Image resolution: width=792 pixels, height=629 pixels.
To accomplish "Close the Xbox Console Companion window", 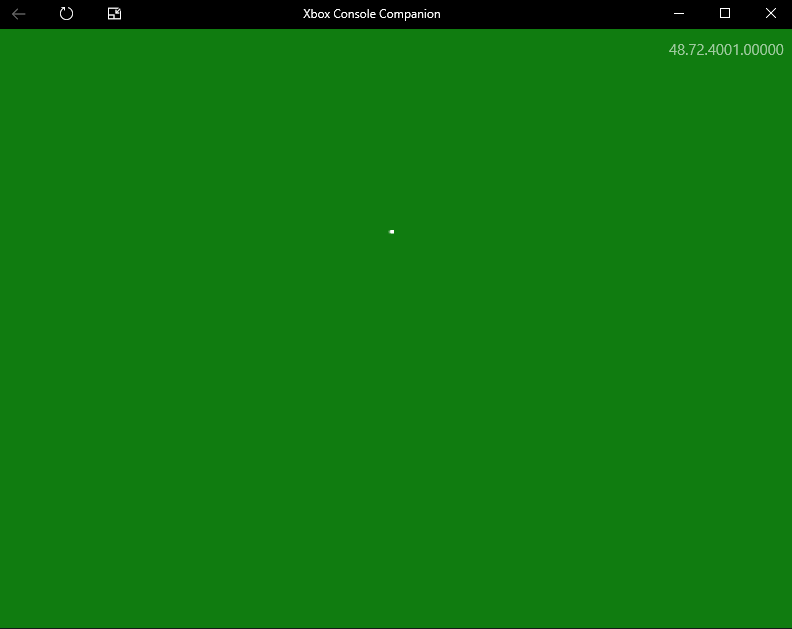I will coord(771,13).
